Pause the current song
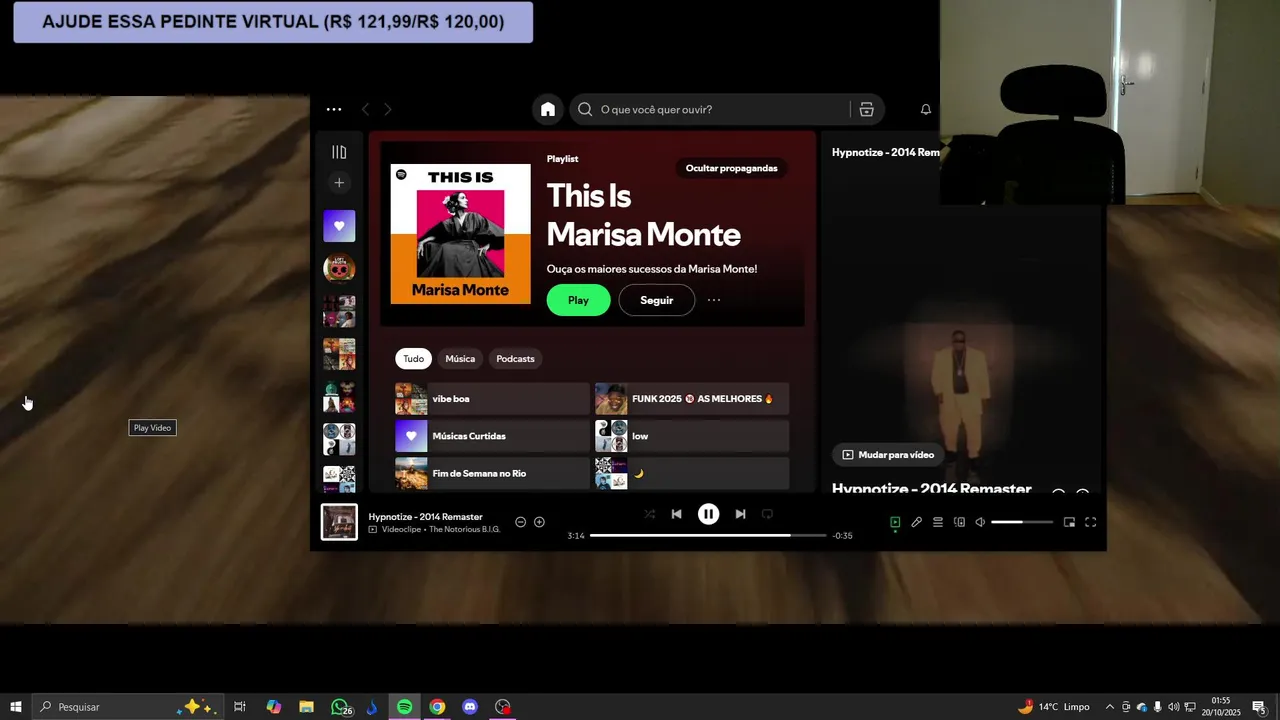 [x=708, y=514]
